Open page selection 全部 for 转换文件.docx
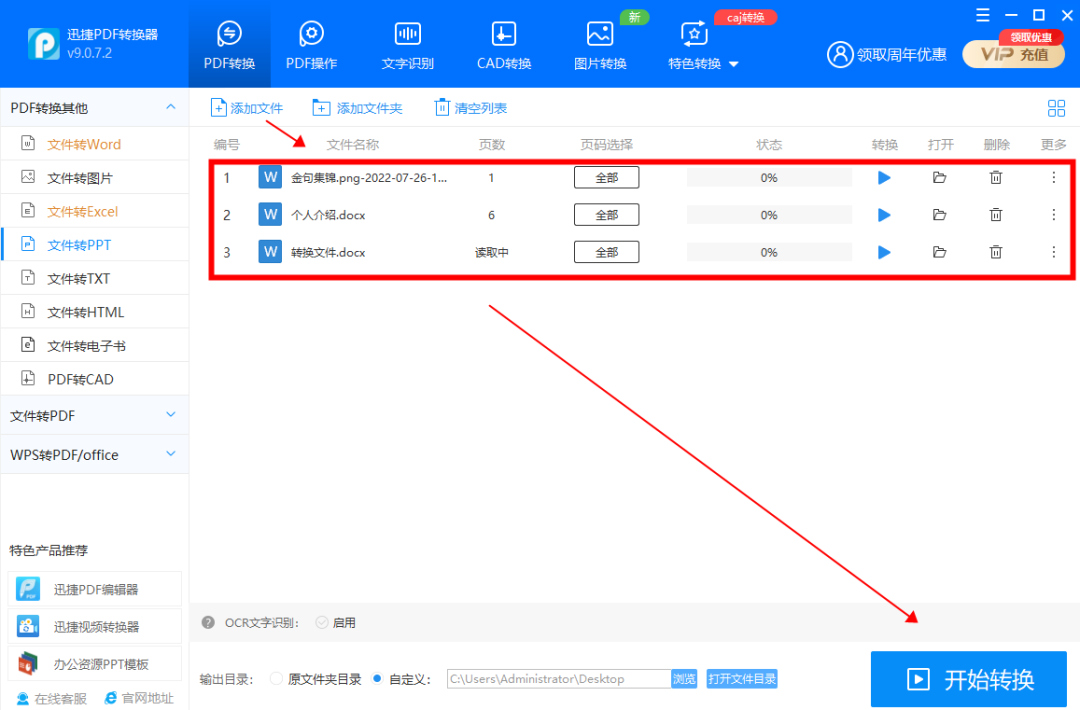Image resolution: width=1080 pixels, height=710 pixels. [606, 252]
